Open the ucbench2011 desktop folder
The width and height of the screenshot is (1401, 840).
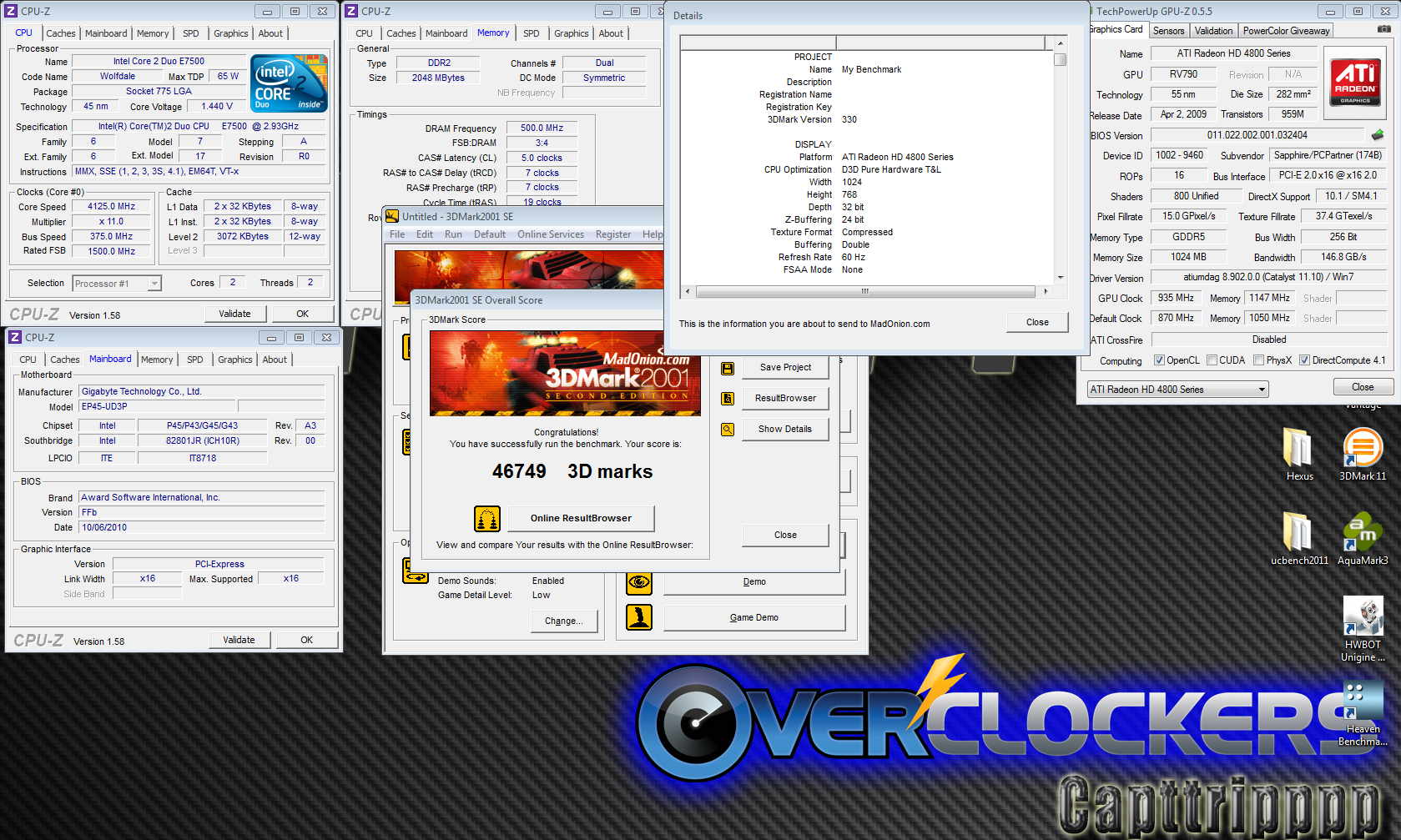pyautogui.click(x=1299, y=538)
